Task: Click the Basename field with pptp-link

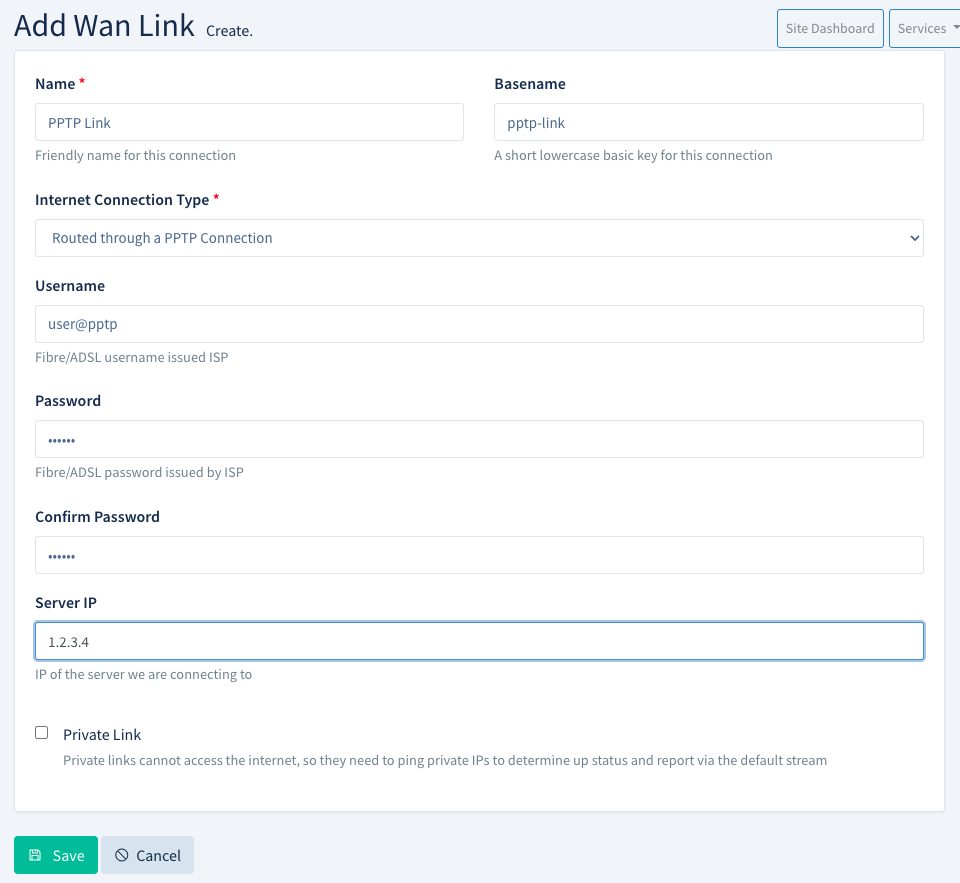Action: pyautogui.click(x=708, y=122)
